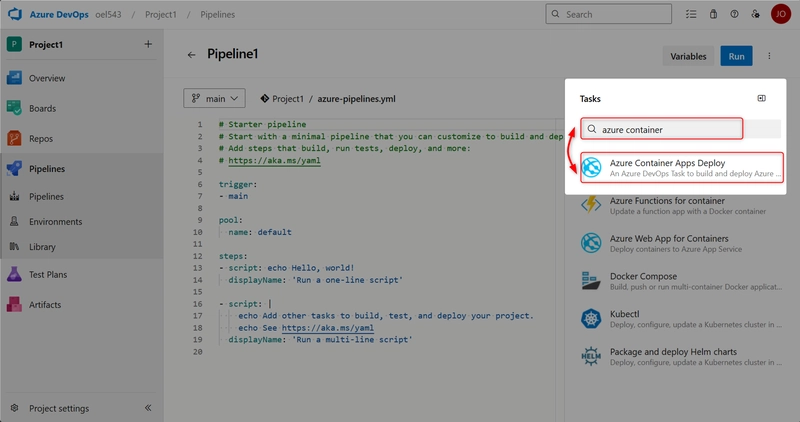800x422 pixels.
Task: Click the Variables button
Action: pyautogui.click(x=688, y=56)
